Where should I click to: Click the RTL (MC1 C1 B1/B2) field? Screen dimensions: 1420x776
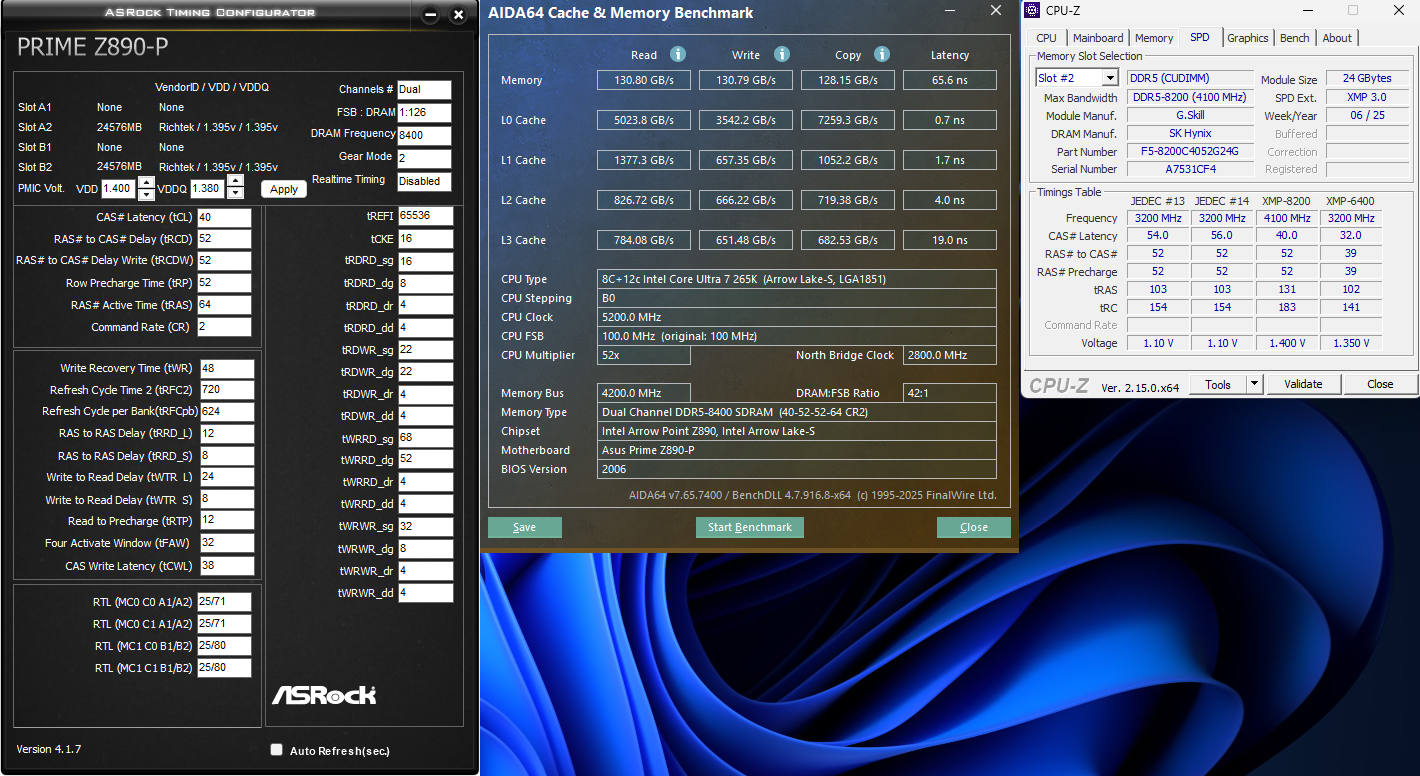224,668
